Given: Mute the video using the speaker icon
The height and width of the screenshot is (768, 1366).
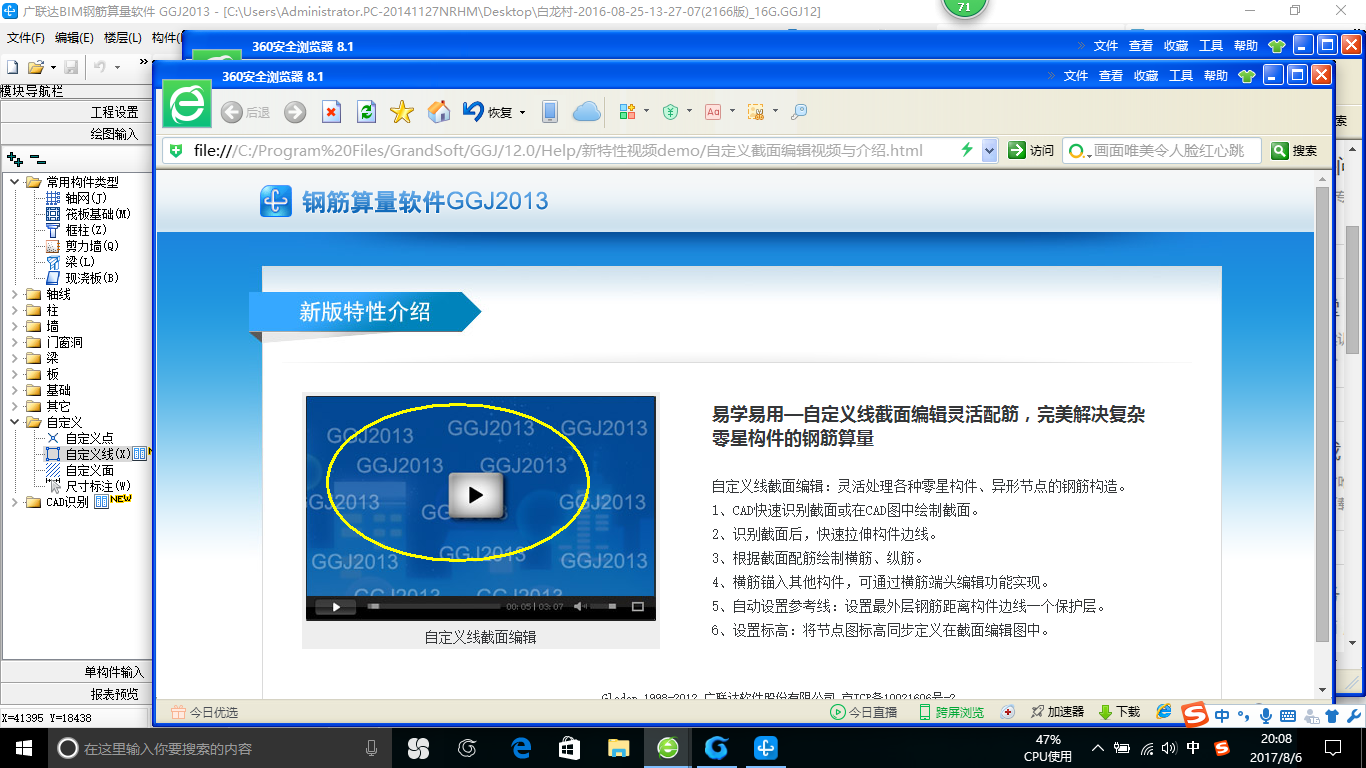Looking at the screenshot, I should pos(581,606).
